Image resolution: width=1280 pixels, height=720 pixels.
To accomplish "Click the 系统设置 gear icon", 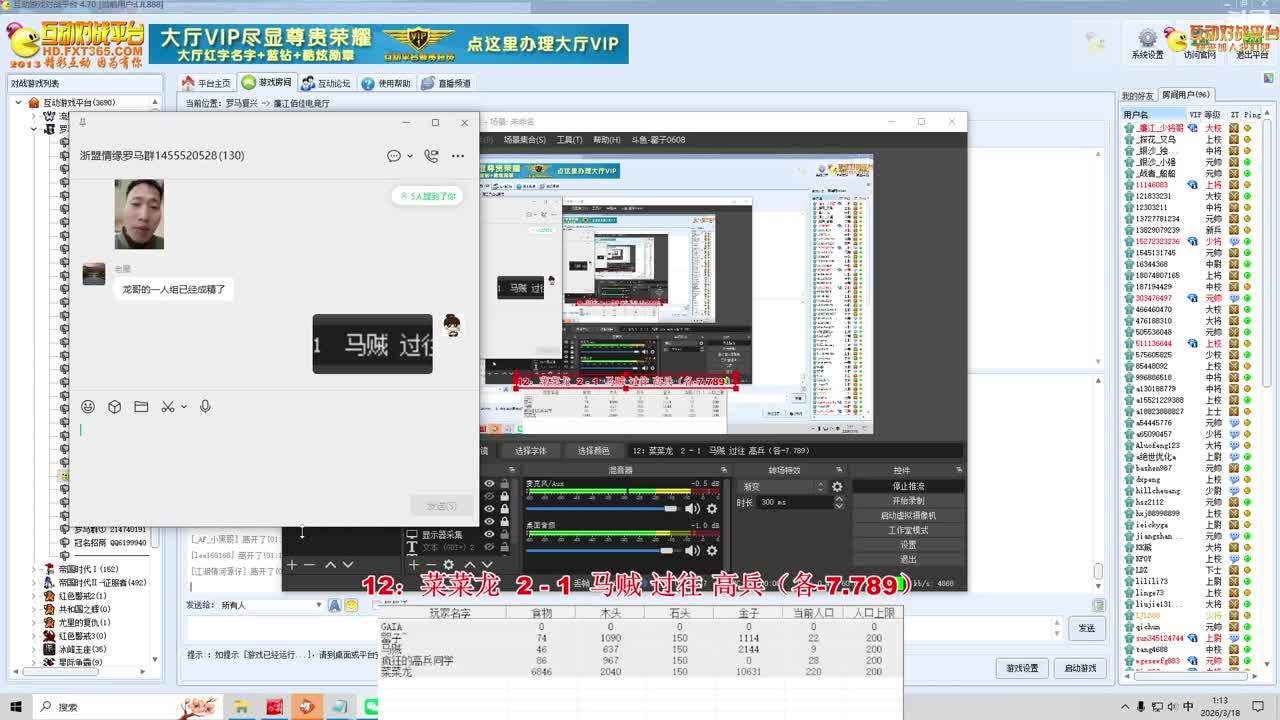I will (1147, 40).
